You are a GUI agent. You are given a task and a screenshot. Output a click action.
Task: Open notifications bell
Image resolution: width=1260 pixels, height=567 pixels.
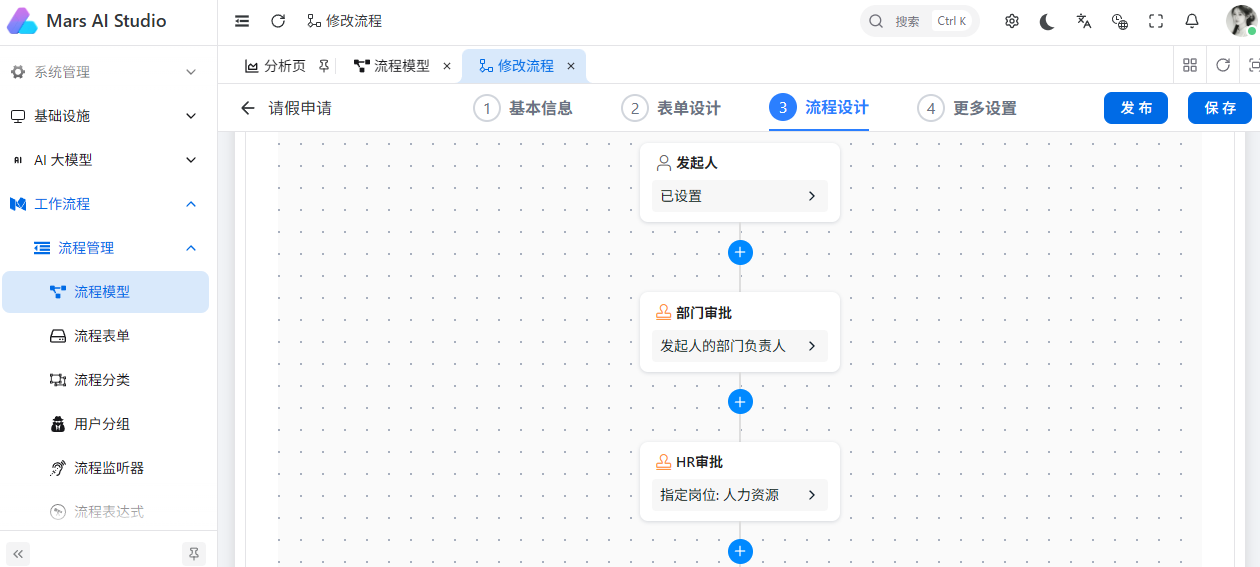point(1191,21)
